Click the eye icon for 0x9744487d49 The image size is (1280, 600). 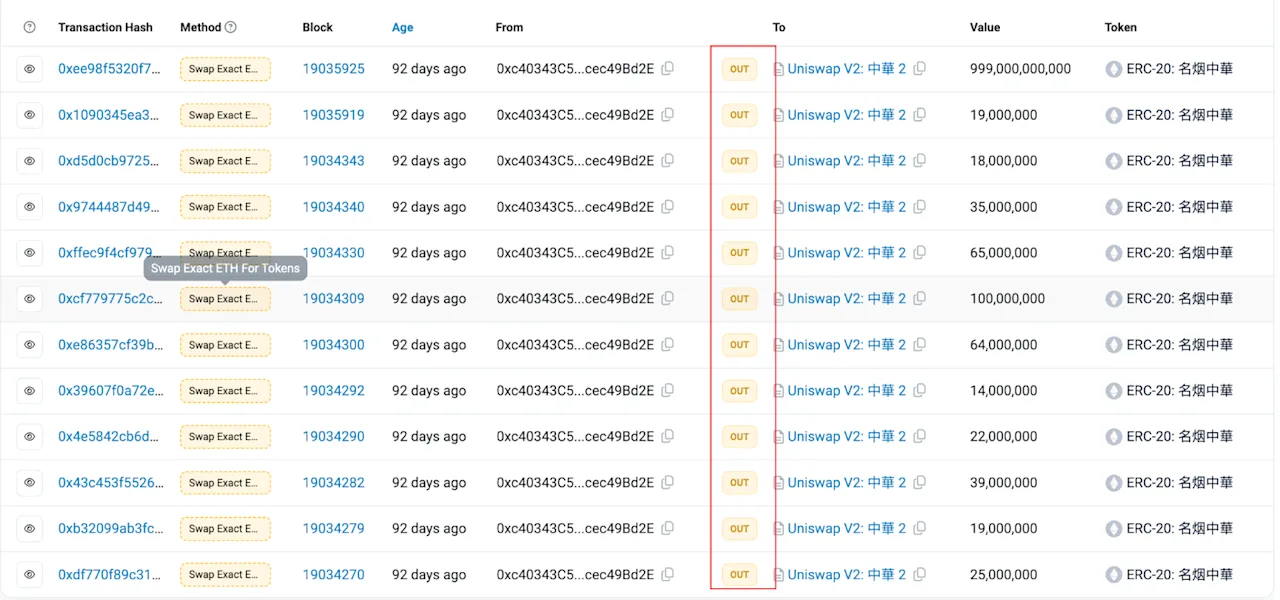(29, 207)
